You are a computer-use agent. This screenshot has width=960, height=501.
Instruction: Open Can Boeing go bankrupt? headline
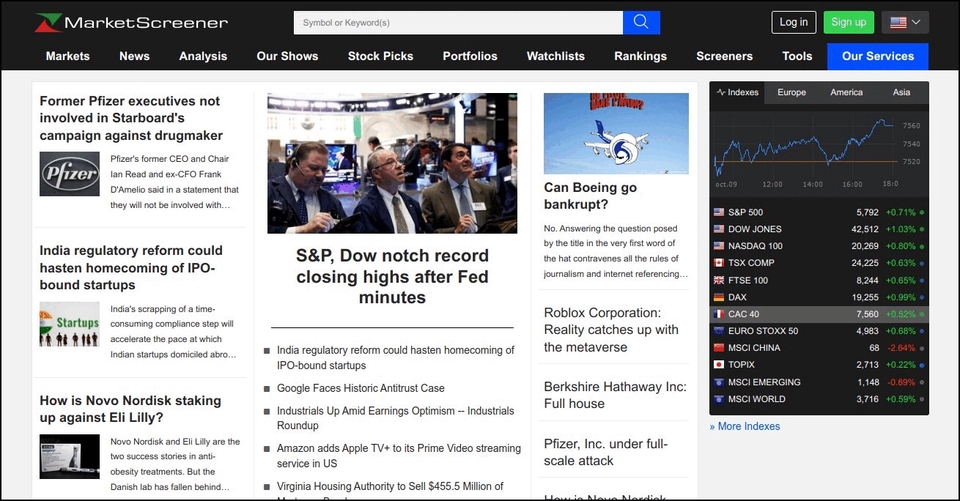click(x=590, y=196)
